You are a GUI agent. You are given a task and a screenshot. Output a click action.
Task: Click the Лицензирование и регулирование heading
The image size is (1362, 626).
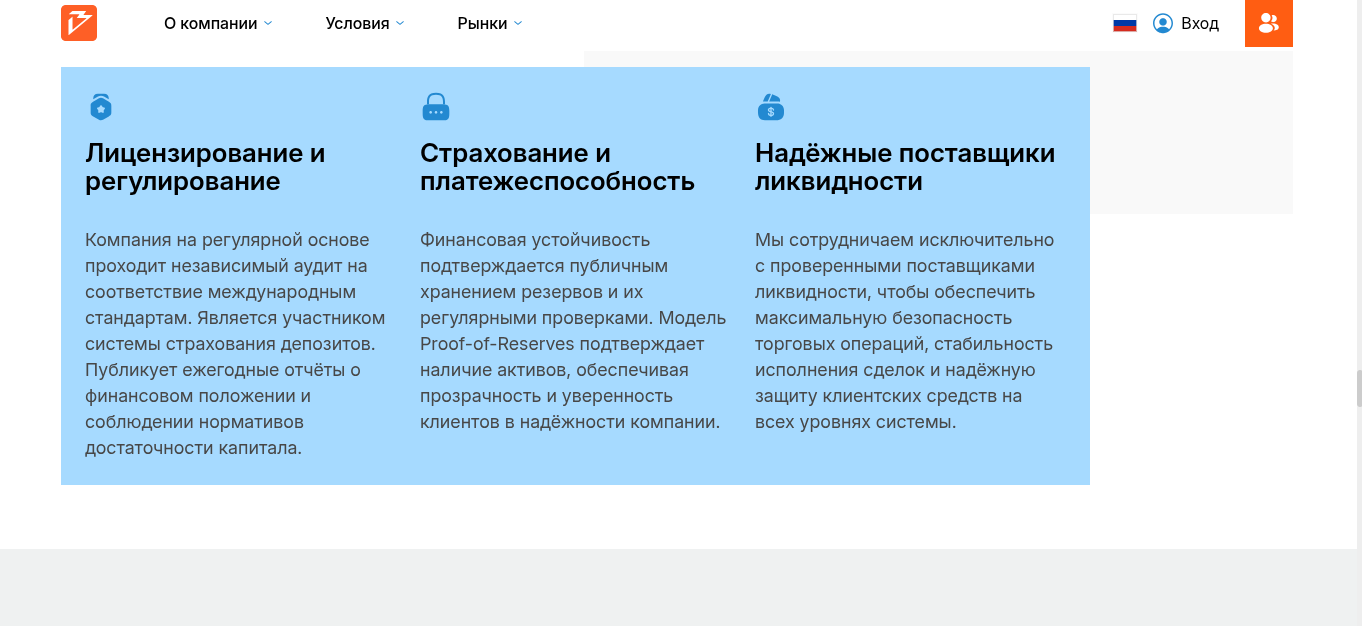pos(205,167)
